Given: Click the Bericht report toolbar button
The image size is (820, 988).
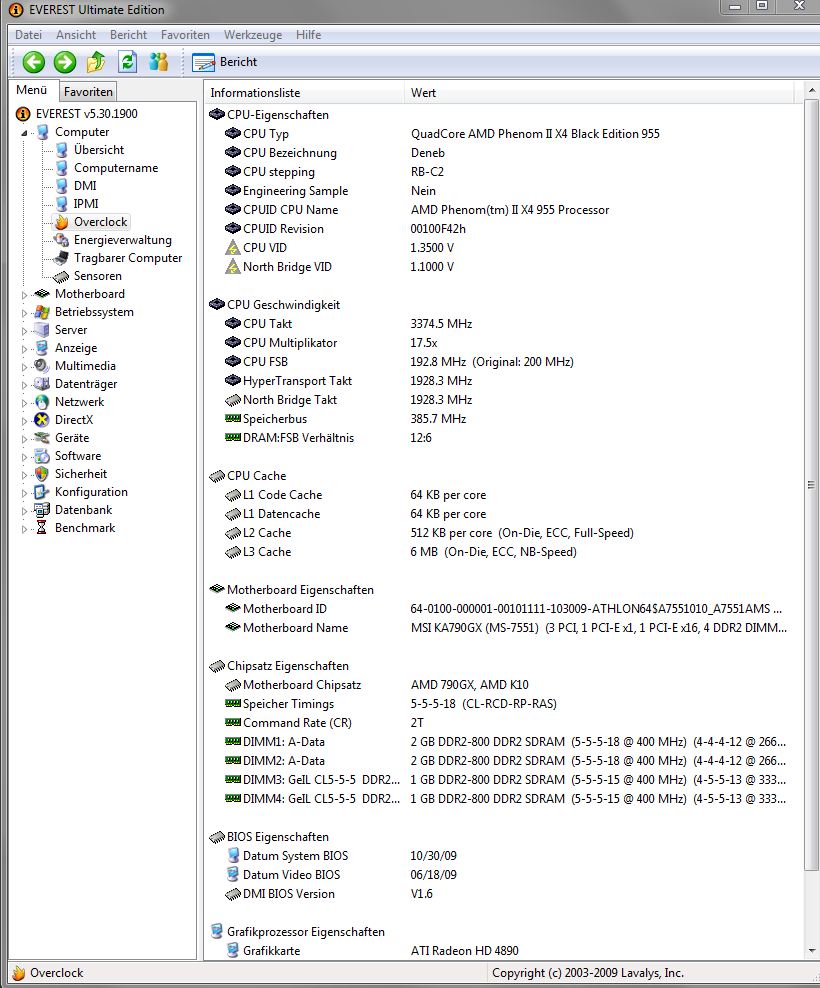Looking at the screenshot, I should click(225, 62).
